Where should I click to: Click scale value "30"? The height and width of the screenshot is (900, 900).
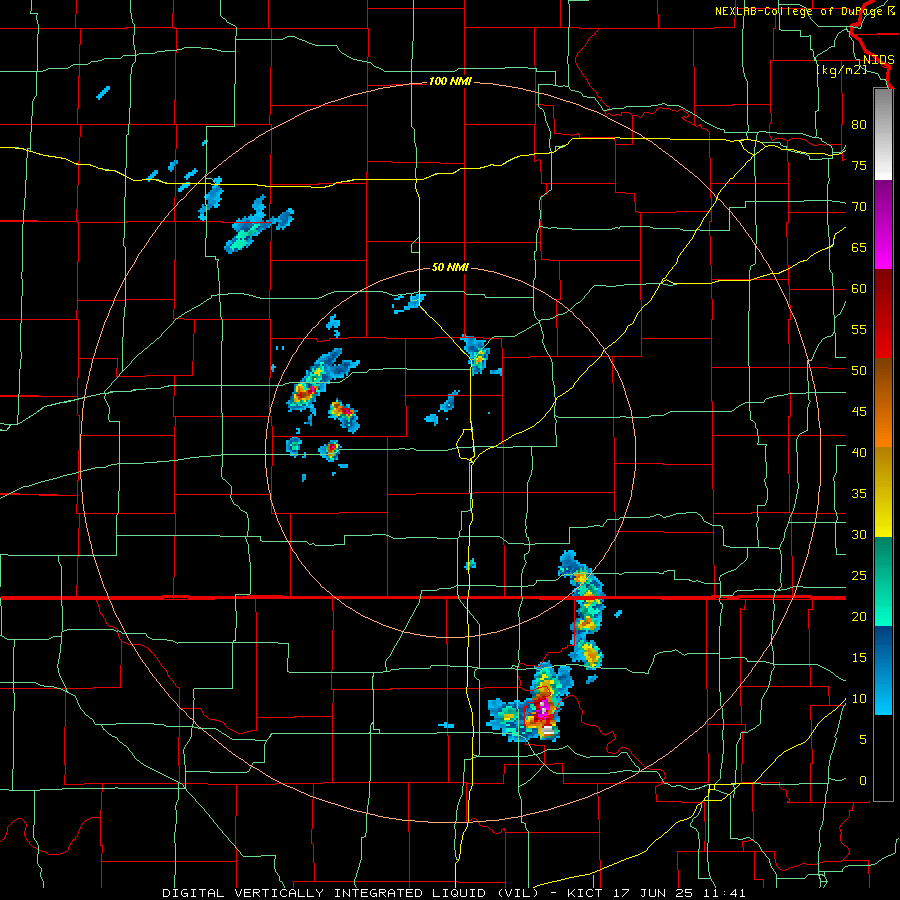pos(859,534)
